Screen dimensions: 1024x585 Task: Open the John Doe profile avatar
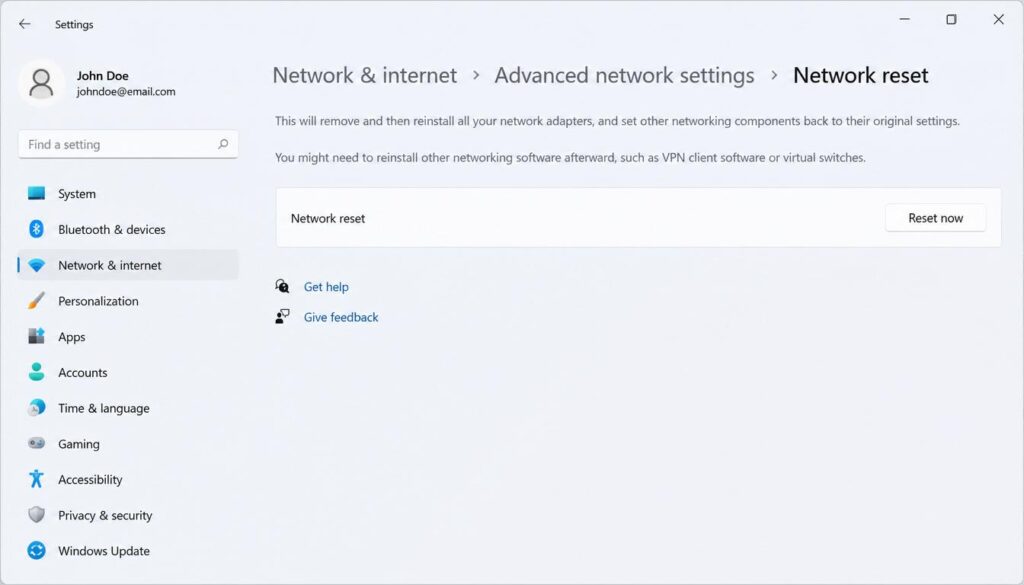tap(41, 84)
